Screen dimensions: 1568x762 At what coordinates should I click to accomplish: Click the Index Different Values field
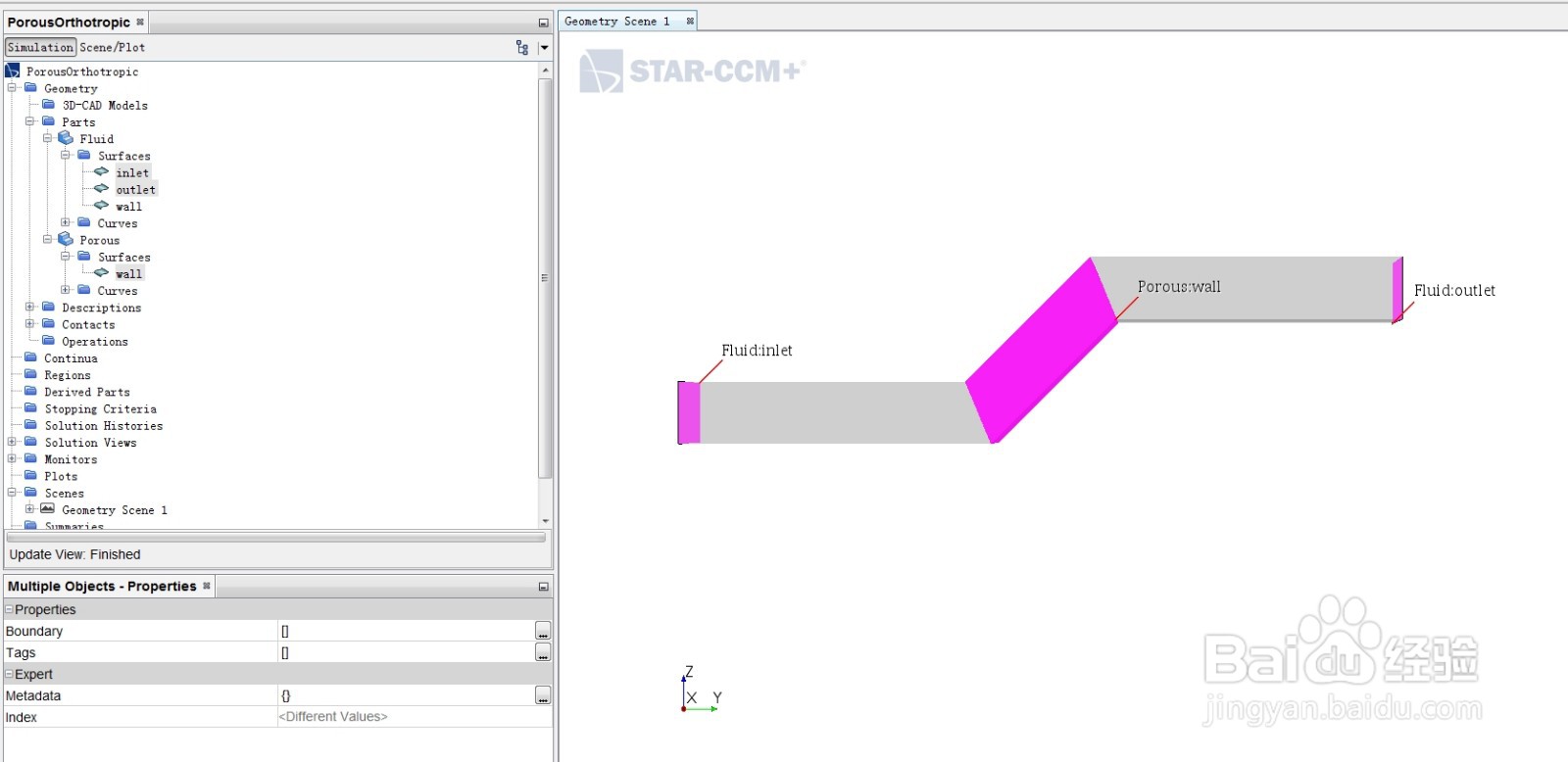415,717
